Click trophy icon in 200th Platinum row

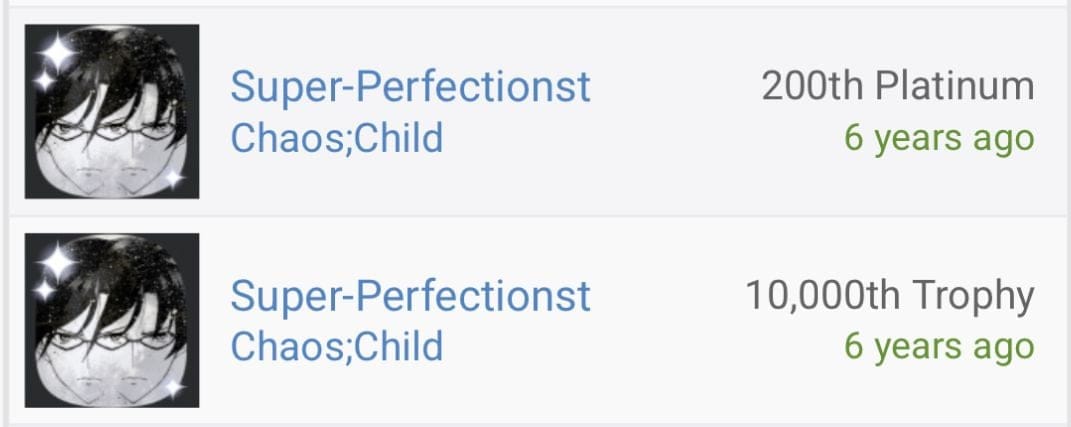click(x=112, y=111)
